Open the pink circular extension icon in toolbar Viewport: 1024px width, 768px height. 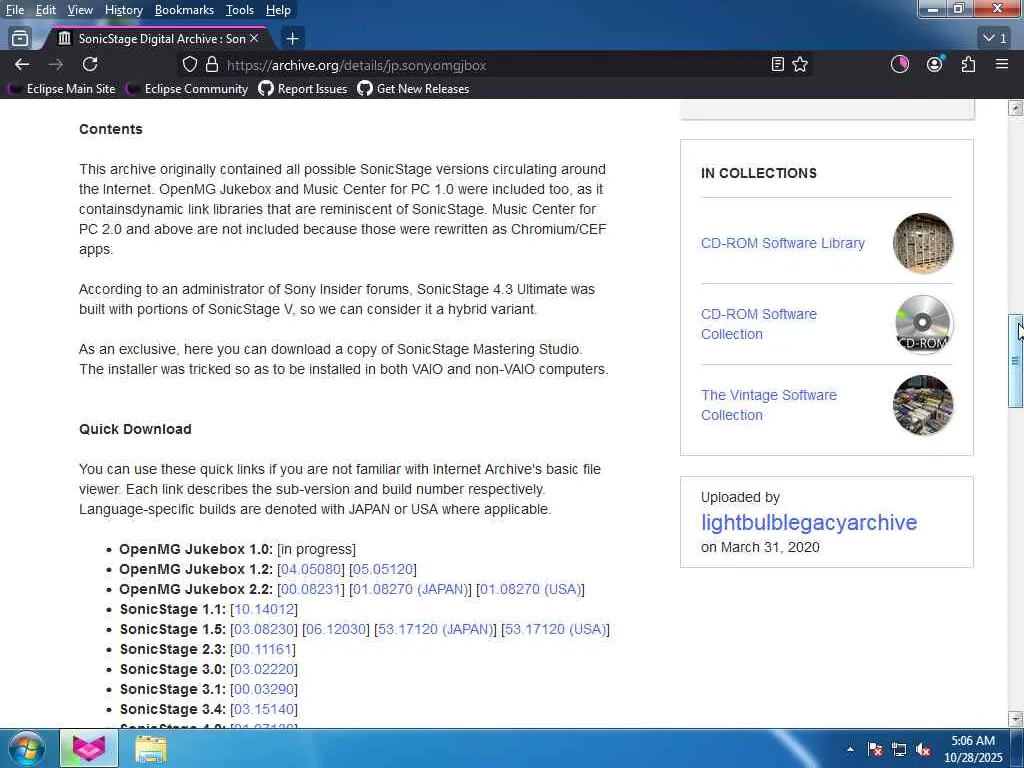click(900, 64)
